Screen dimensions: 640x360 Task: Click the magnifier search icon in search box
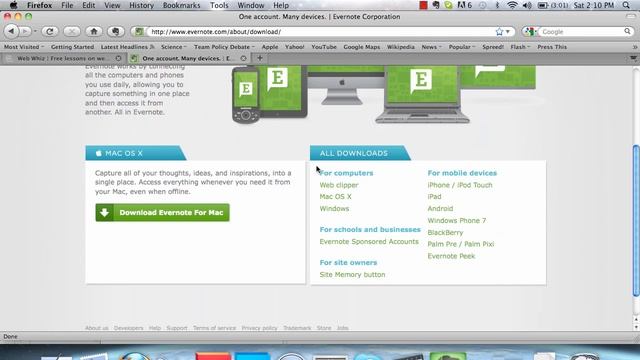pos(627,31)
